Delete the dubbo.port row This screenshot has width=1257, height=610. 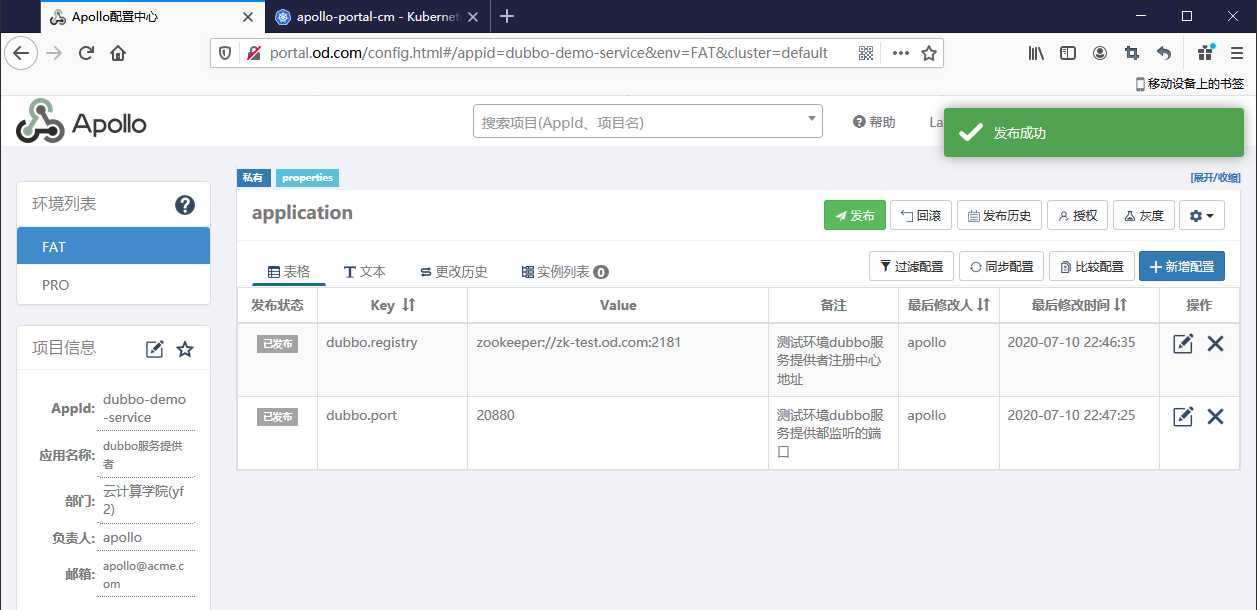point(1215,416)
